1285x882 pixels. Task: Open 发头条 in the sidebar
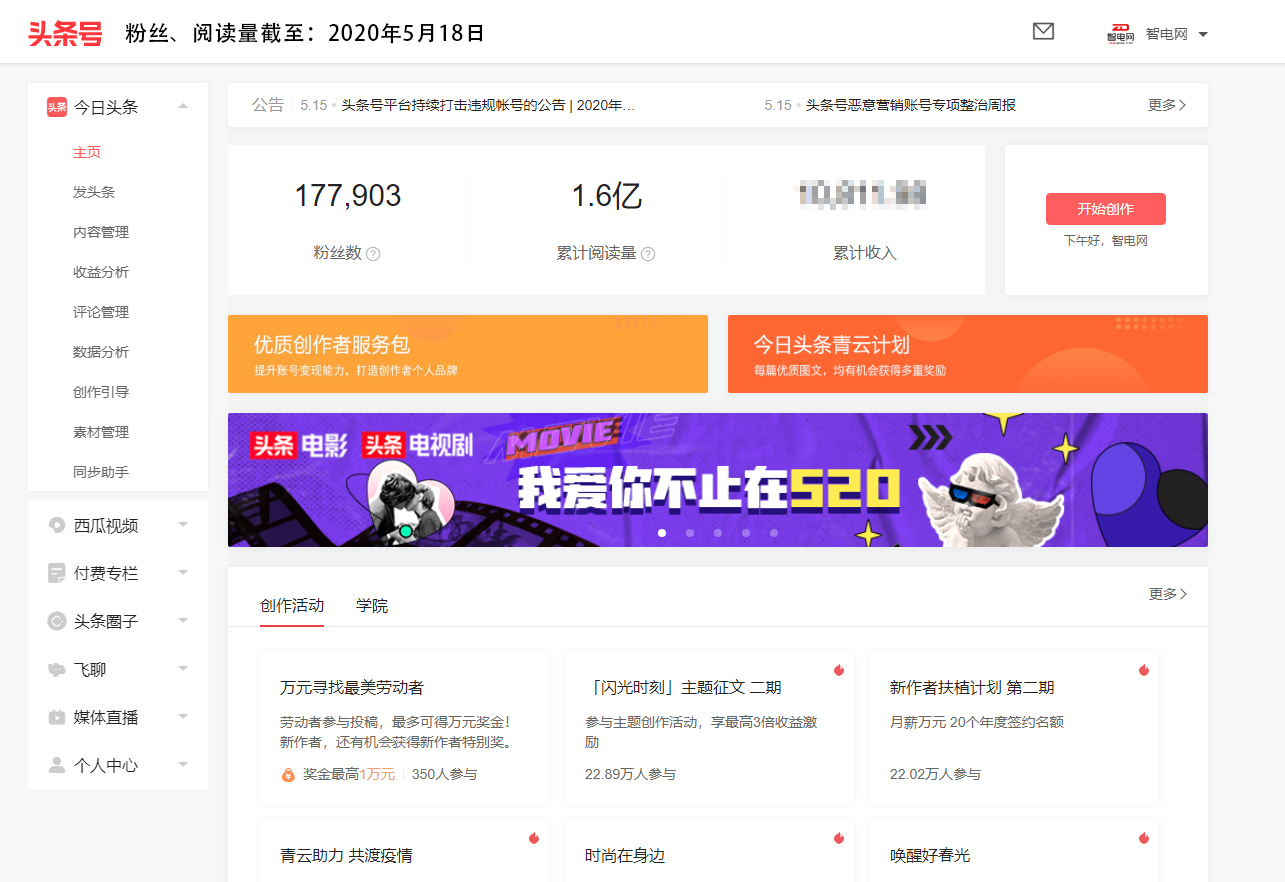(94, 192)
